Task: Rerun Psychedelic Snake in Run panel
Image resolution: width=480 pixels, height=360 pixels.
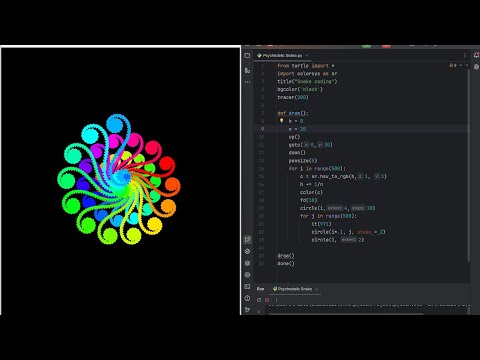Action: pyautogui.click(x=259, y=300)
